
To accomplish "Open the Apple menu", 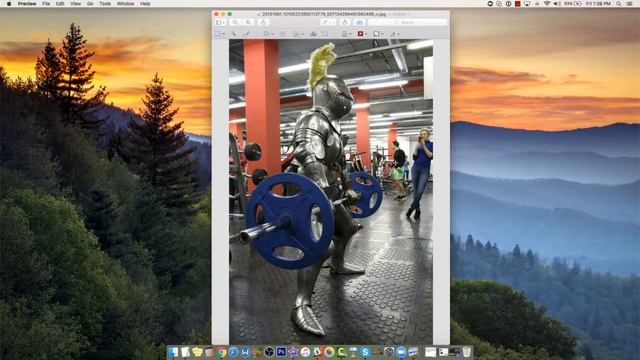I will (x=9, y=4).
